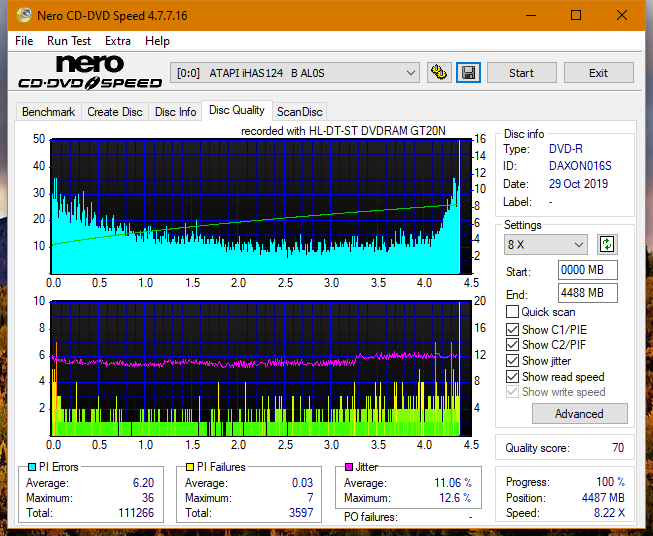Minimize the Nero window

pyautogui.click(x=531, y=16)
